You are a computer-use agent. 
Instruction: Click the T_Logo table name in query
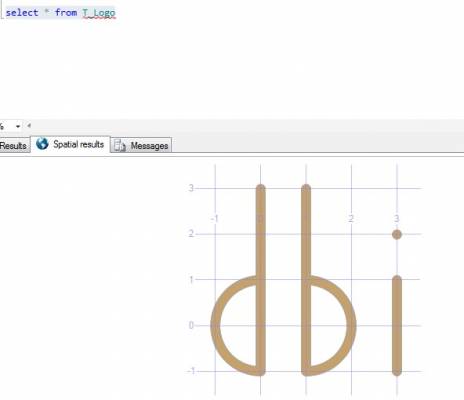click(99, 13)
